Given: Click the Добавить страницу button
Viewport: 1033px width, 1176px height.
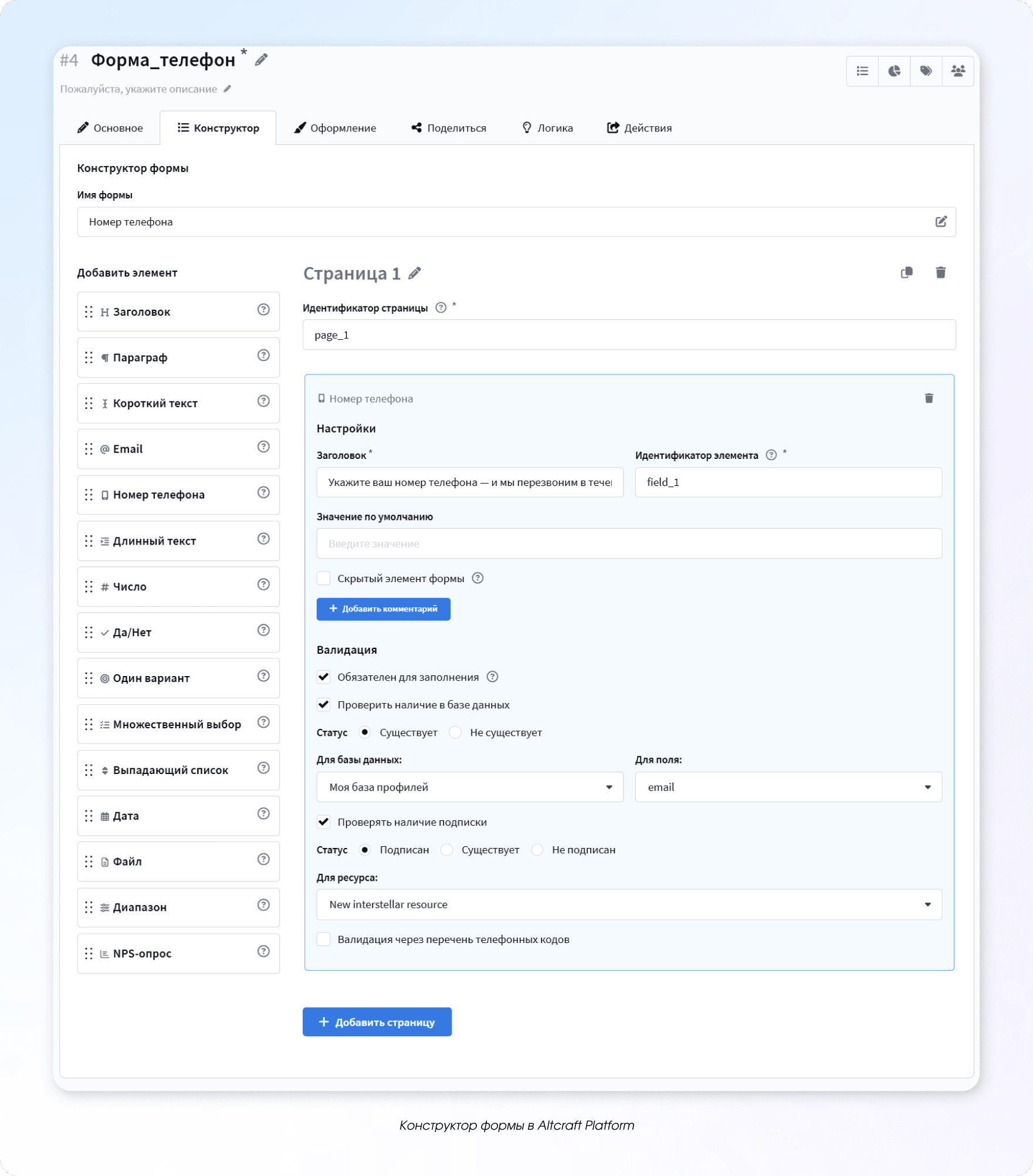Looking at the screenshot, I should [377, 1022].
